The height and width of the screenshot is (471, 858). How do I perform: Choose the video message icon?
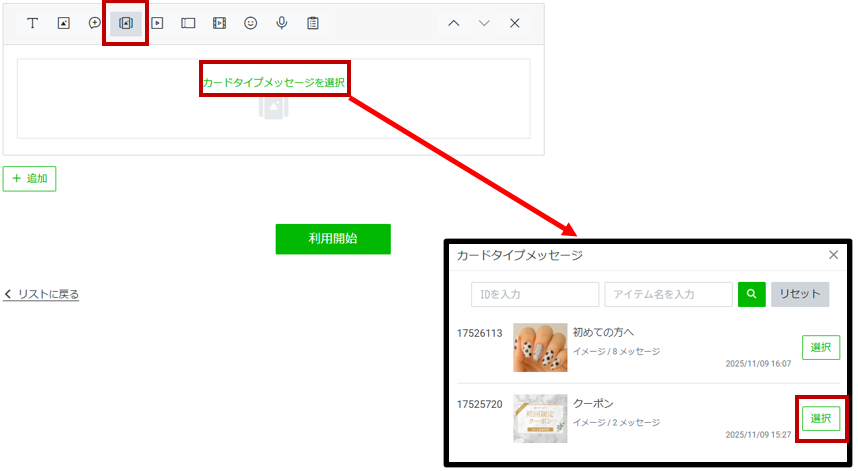[x=157, y=23]
